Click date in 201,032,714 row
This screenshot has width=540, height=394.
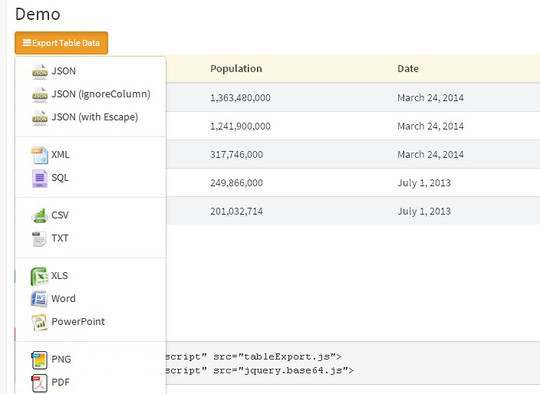coord(424,211)
